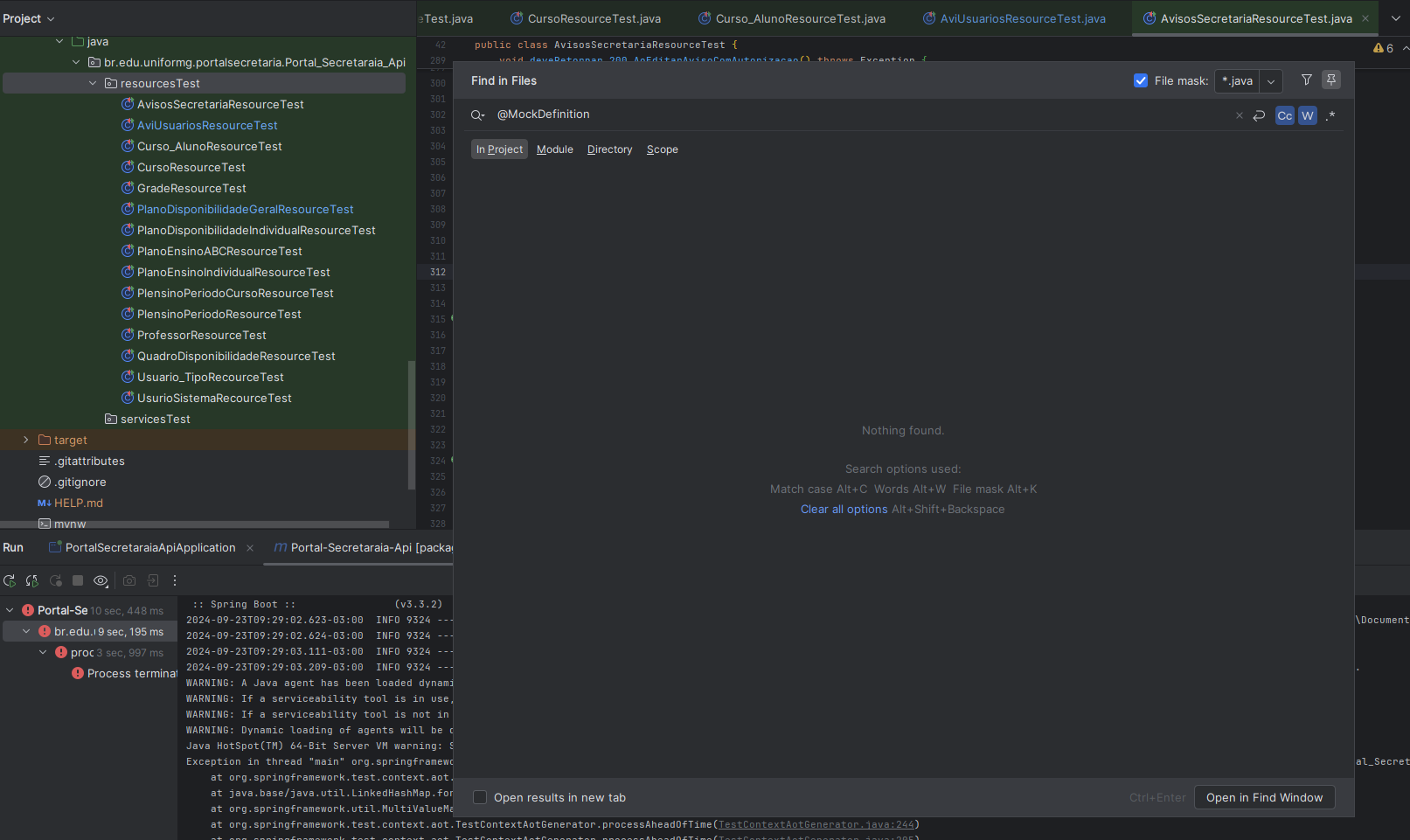Collapse the resourcesTest package
1410x840 pixels.
pos(93,83)
